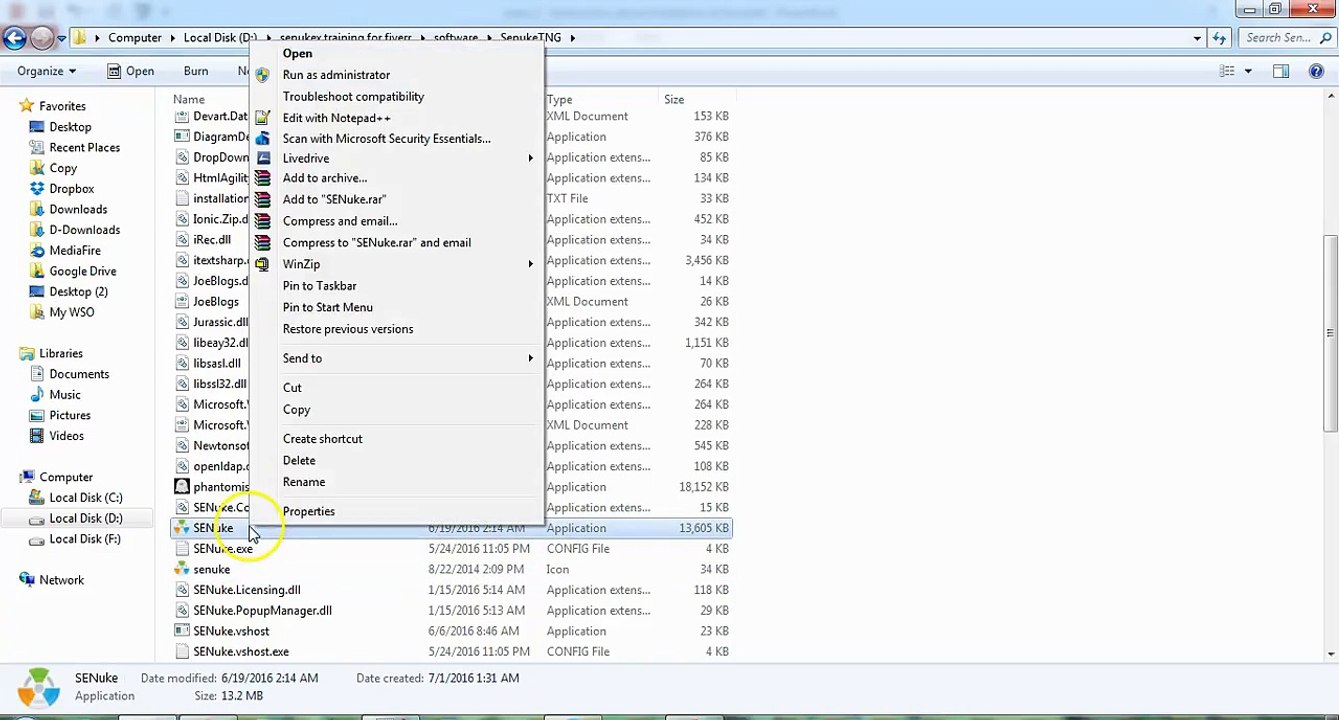Click the Microsoft Security Essentials scan icon
The image size is (1339, 720).
tap(262, 139)
